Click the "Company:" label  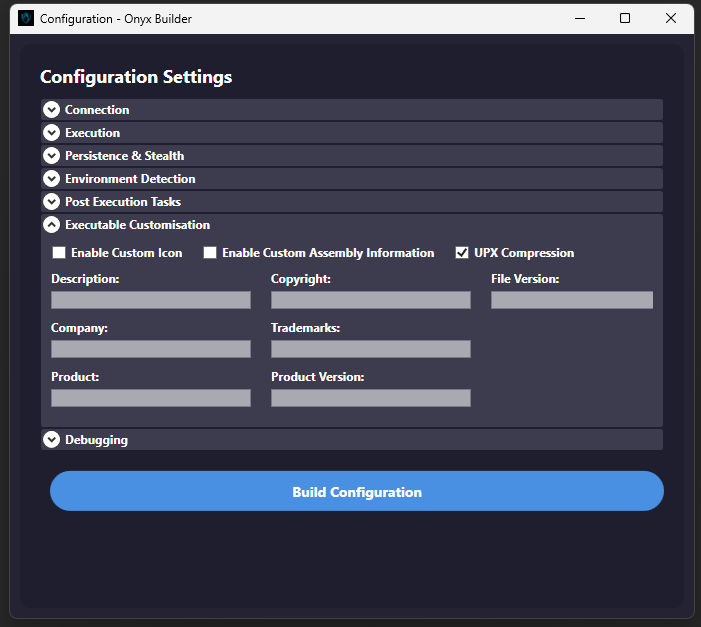pos(80,328)
